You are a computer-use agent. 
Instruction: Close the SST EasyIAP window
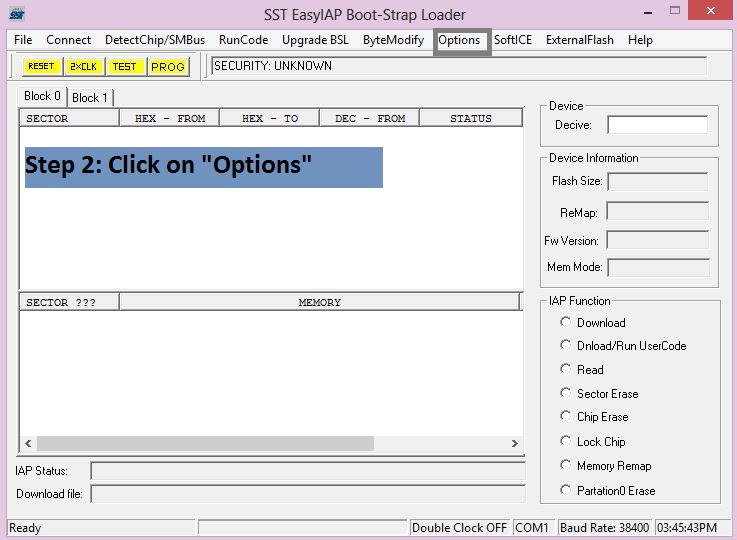[x=711, y=10]
